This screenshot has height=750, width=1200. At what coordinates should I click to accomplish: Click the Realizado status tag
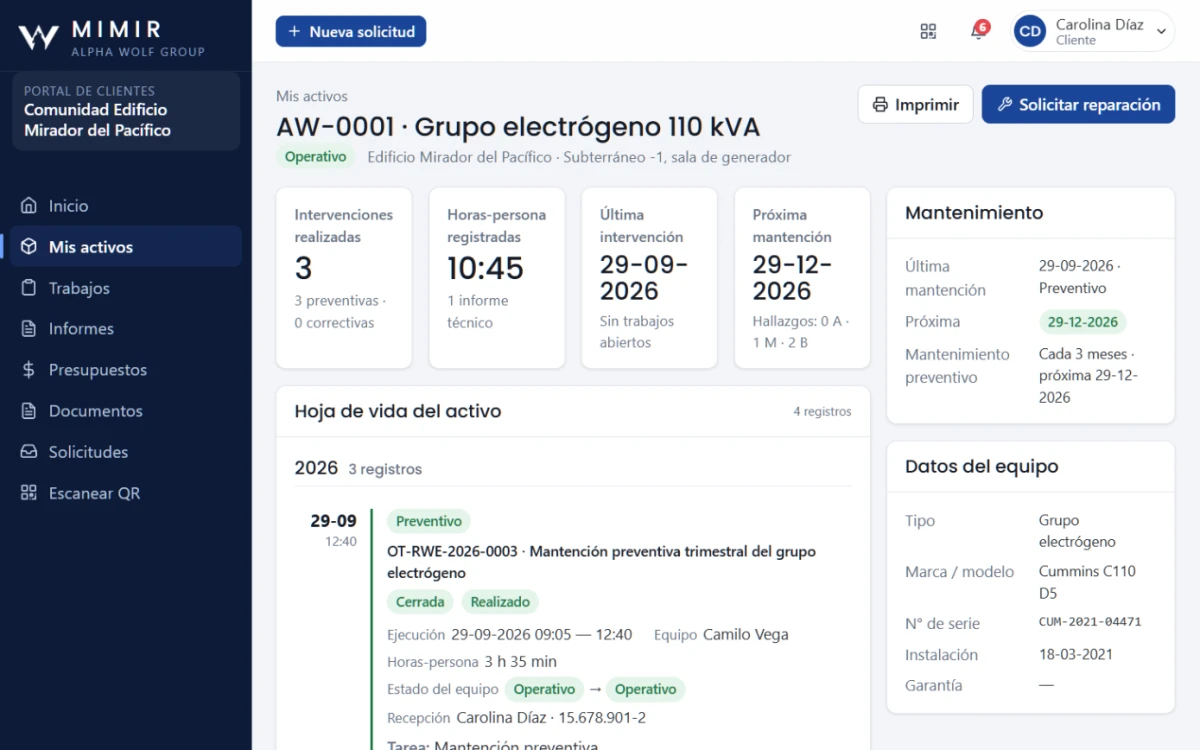(500, 602)
